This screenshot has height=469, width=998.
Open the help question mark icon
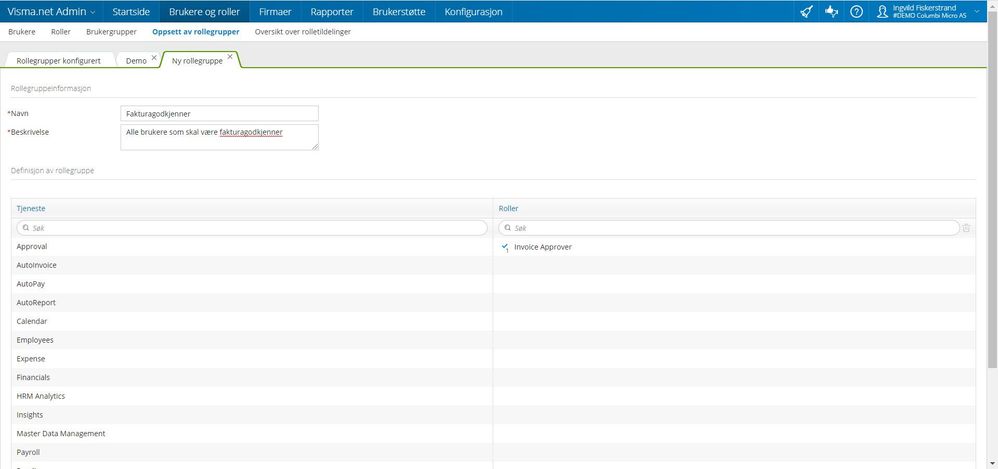tap(857, 11)
